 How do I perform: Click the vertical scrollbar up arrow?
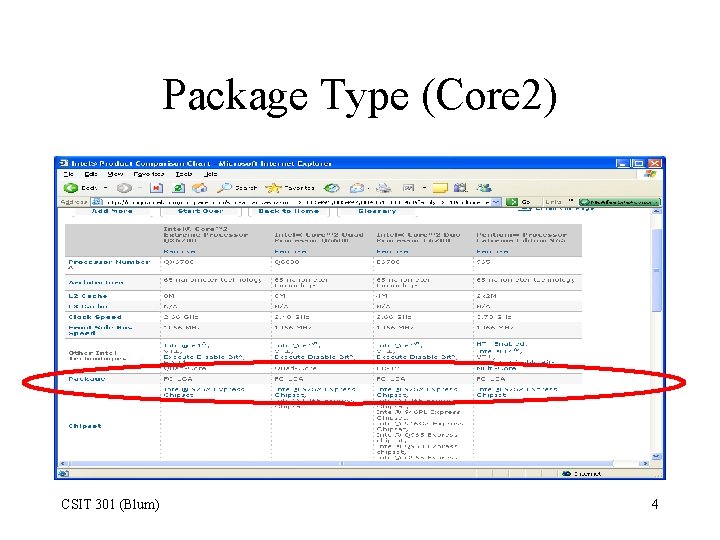657,211
